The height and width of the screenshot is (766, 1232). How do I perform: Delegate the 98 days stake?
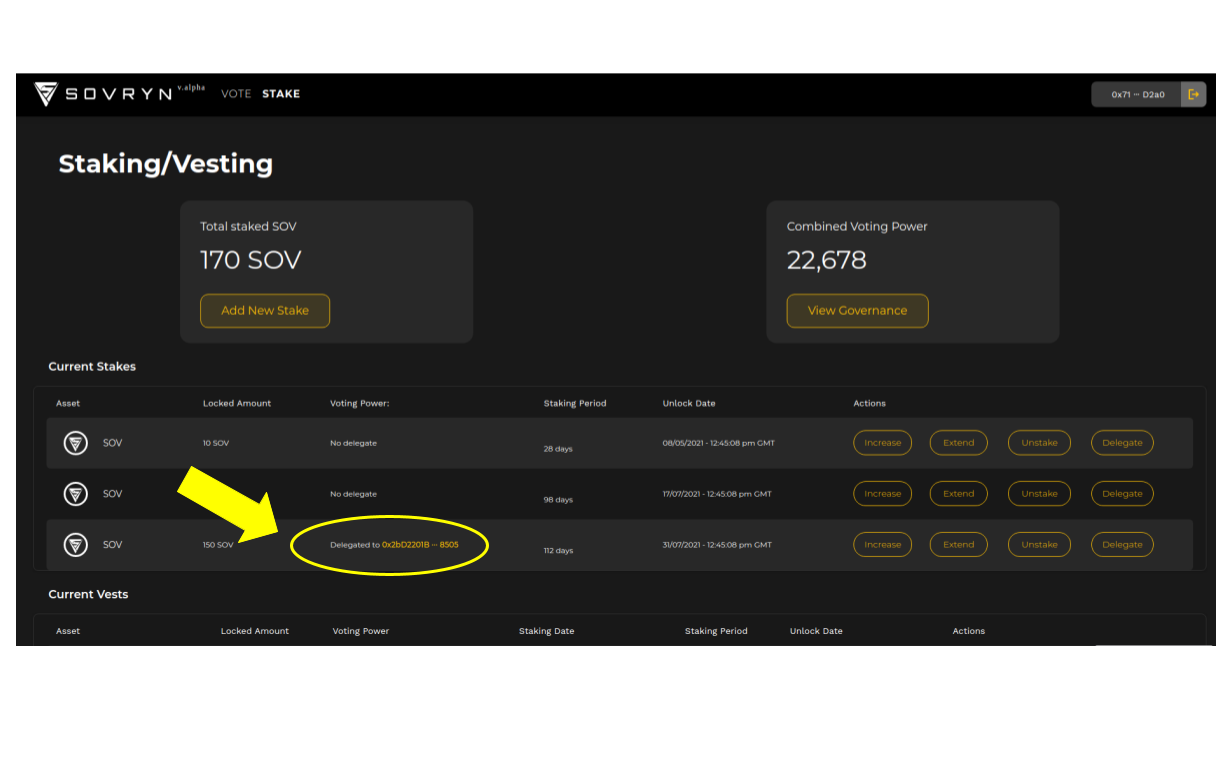click(1122, 494)
